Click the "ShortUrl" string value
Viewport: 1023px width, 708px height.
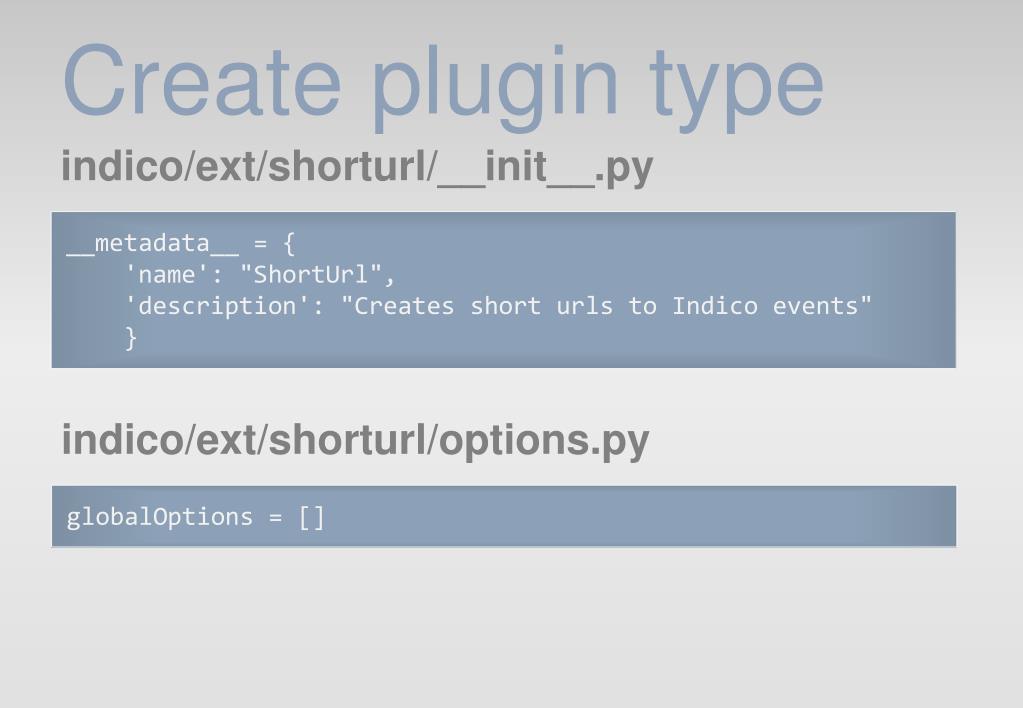(x=311, y=275)
